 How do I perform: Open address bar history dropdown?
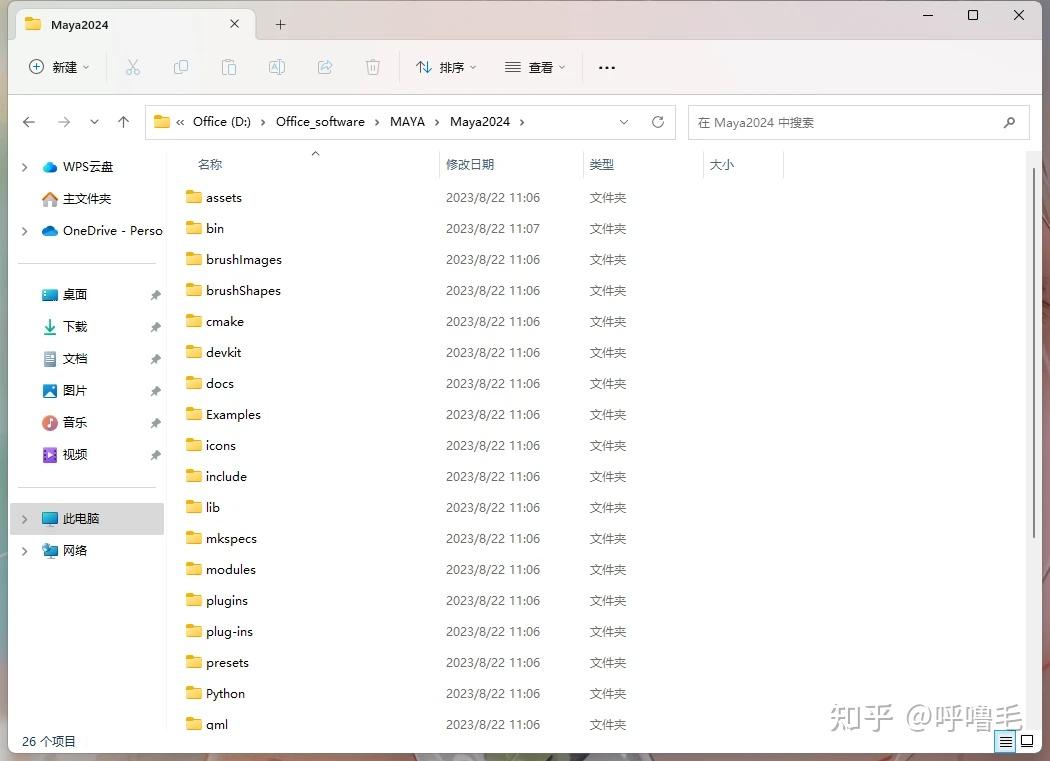pyautogui.click(x=623, y=122)
